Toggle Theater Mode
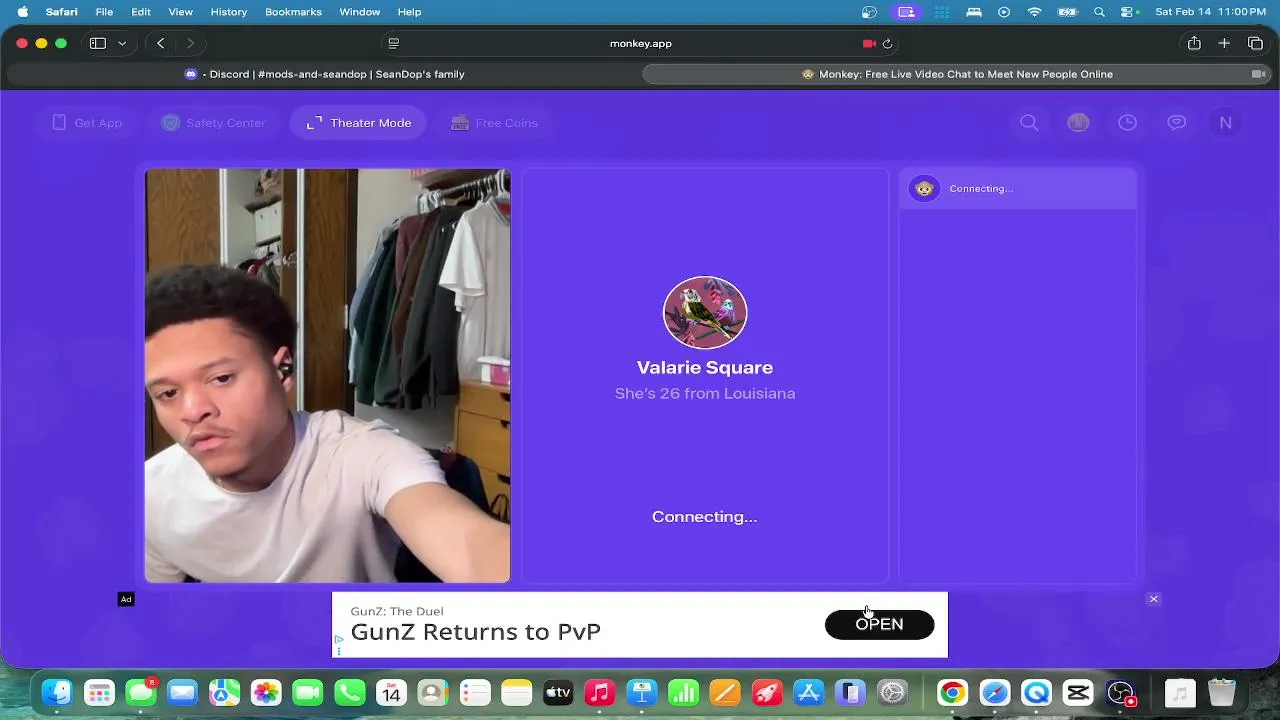 pyautogui.click(x=358, y=123)
